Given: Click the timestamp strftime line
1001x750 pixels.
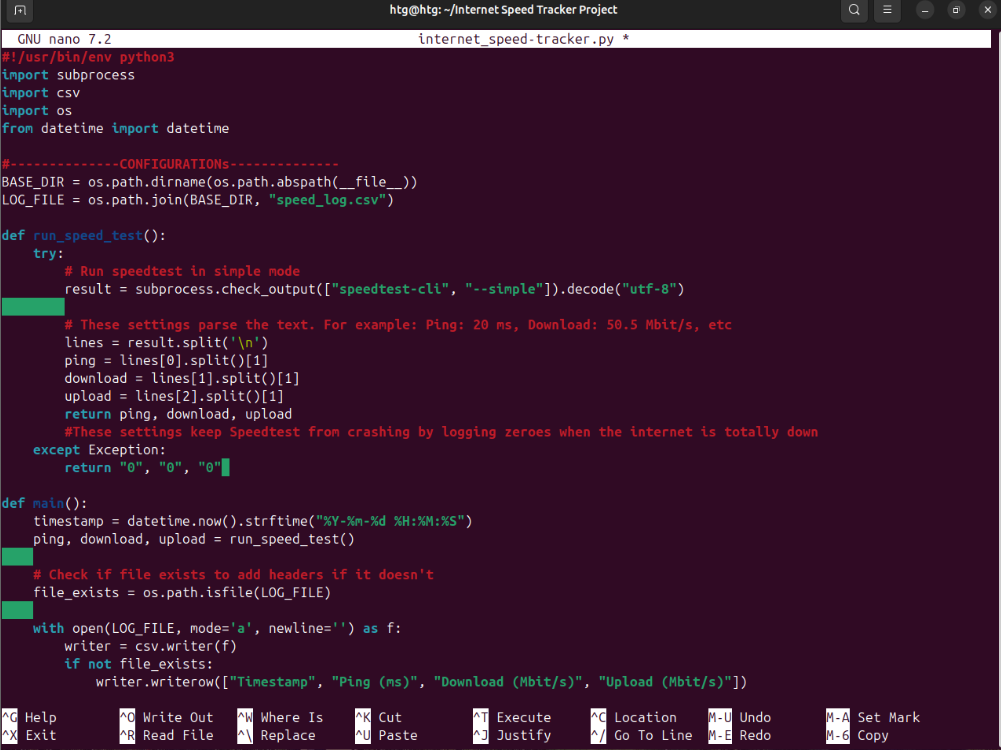Looking at the screenshot, I should [253, 521].
